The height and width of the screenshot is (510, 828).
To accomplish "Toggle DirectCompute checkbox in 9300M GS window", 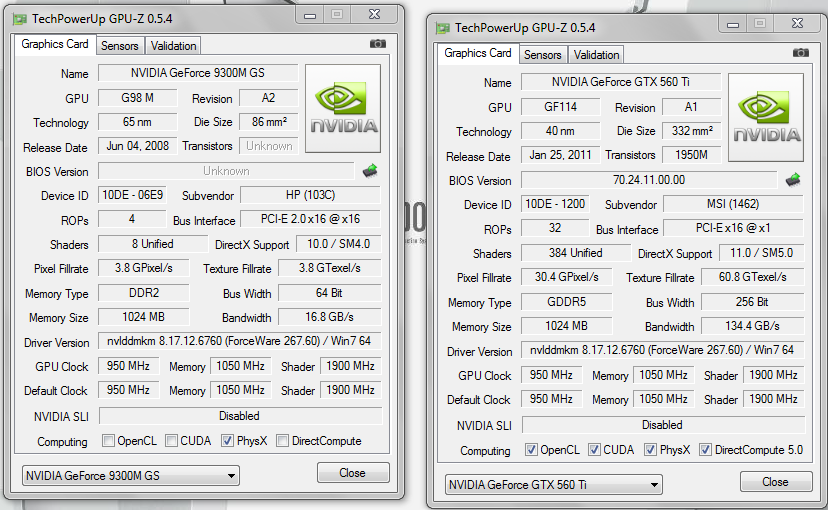I will point(283,440).
